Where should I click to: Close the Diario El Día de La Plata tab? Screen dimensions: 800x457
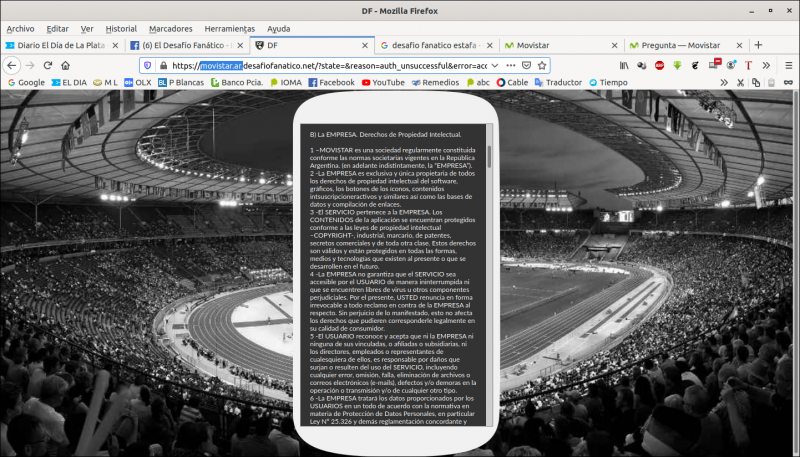pos(115,45)
